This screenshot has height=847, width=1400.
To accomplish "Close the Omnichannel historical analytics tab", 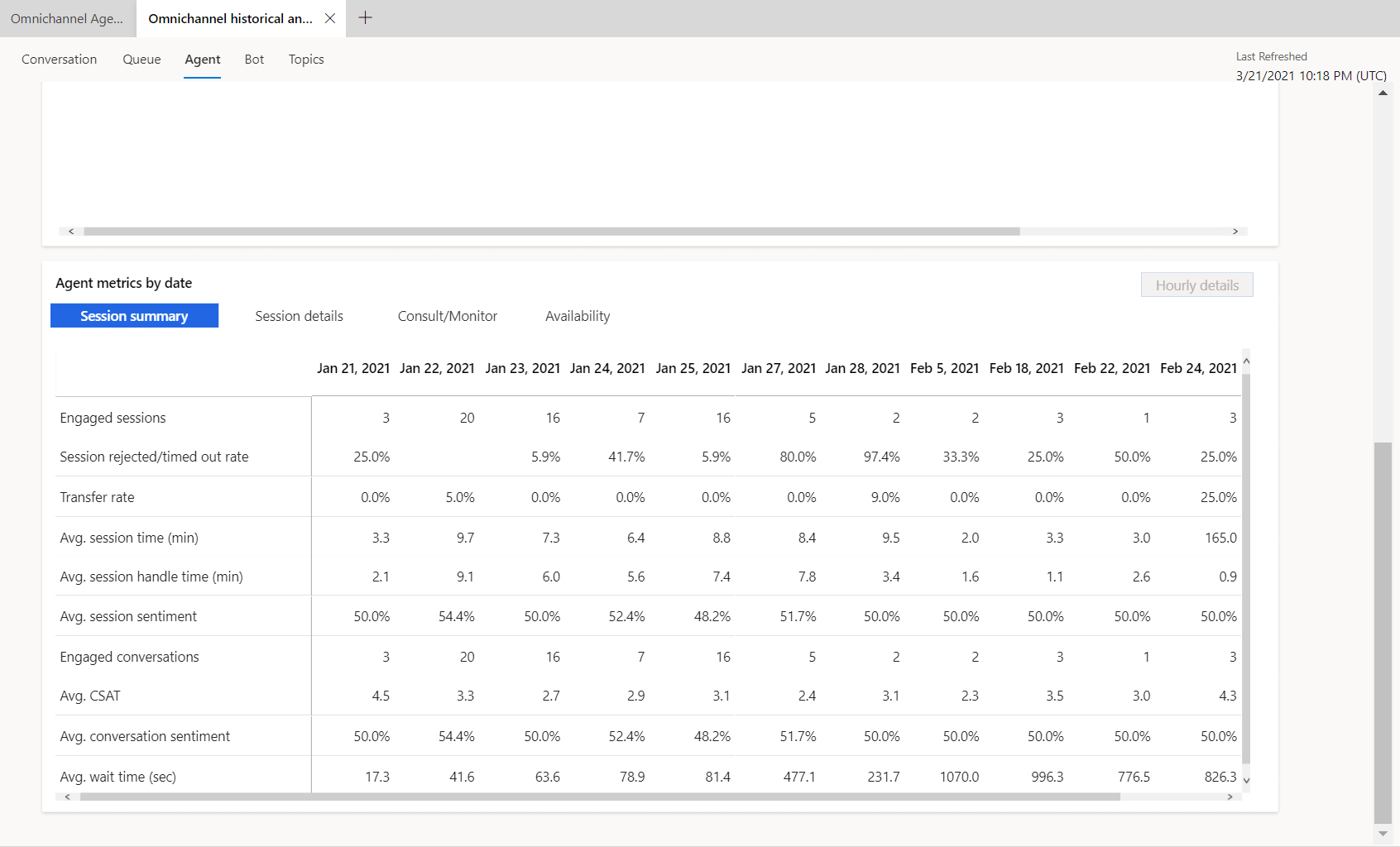I will [x=330, y=18].
